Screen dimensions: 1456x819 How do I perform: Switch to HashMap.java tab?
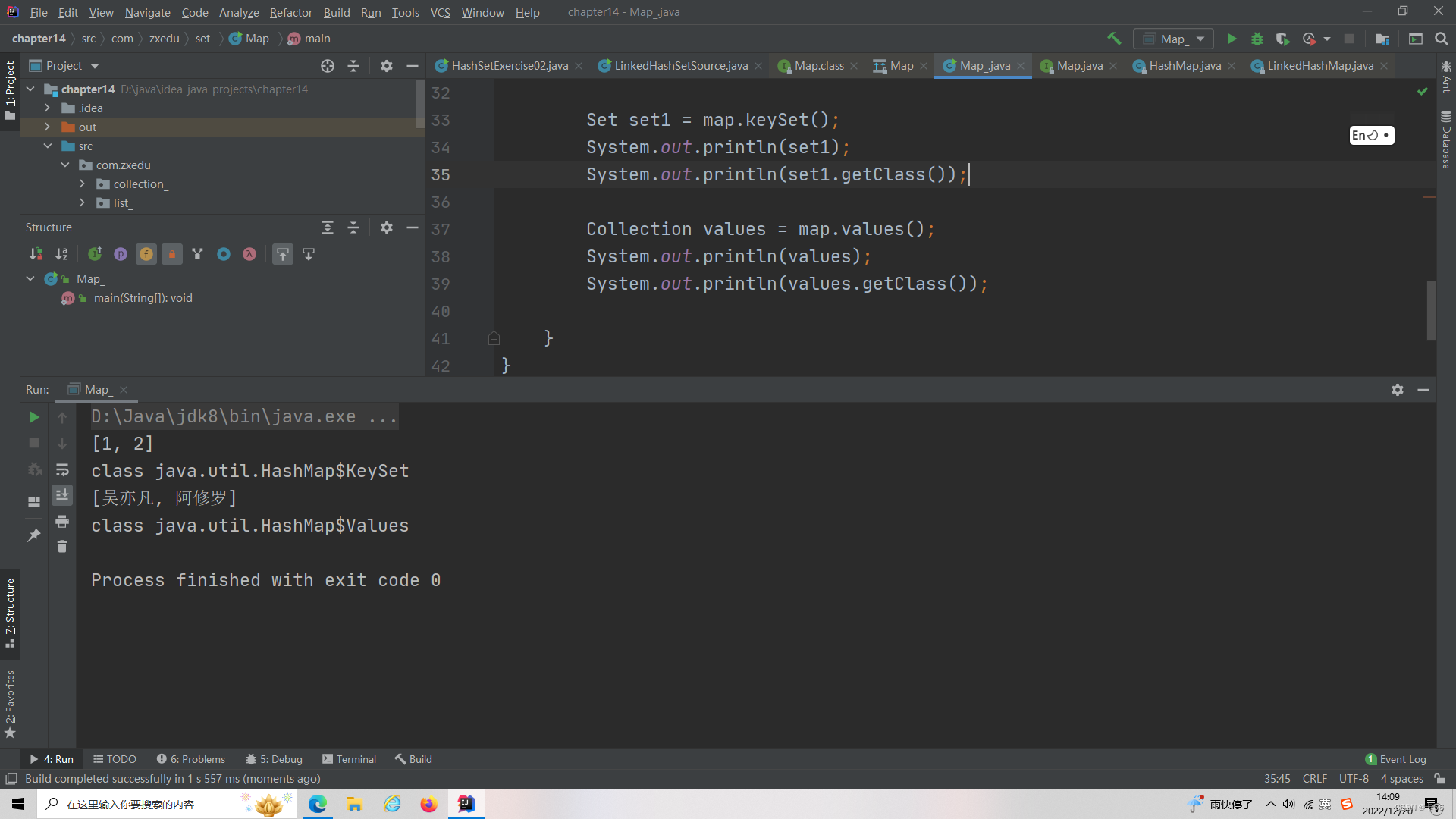click(1184, 66)
